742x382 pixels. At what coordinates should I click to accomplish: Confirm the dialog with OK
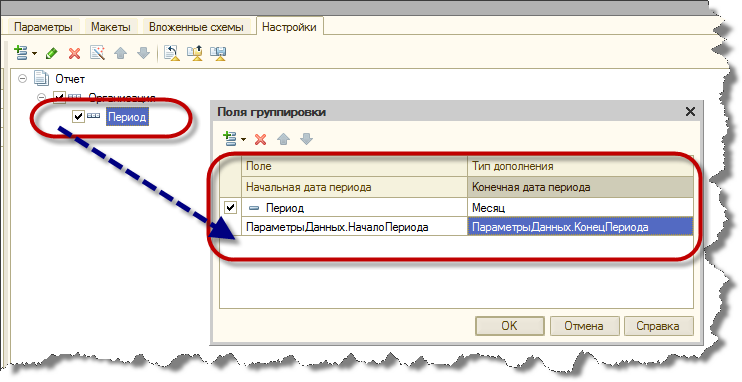click(510, 326)
